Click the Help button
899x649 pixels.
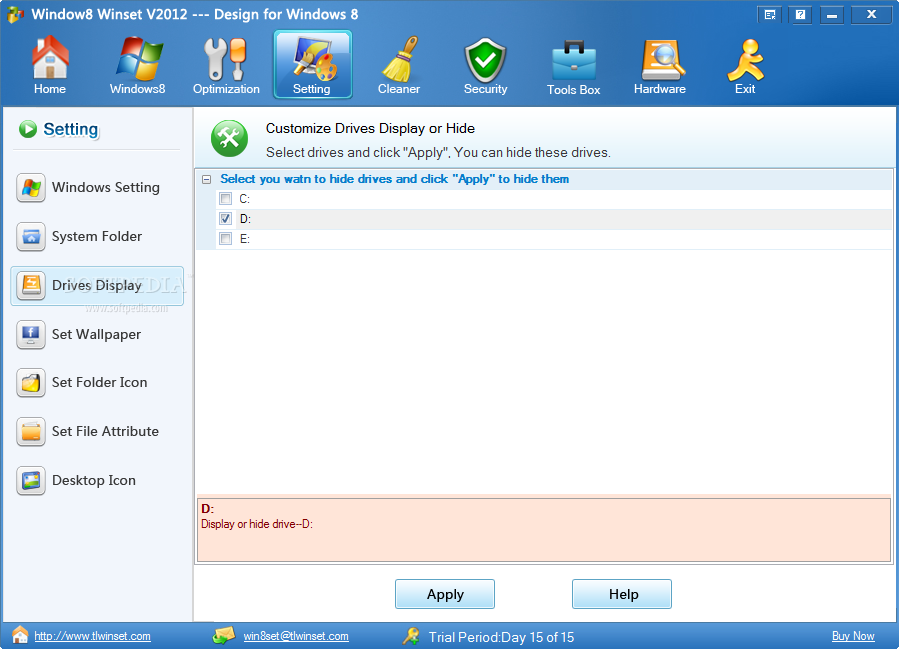(x=622, y=594)
